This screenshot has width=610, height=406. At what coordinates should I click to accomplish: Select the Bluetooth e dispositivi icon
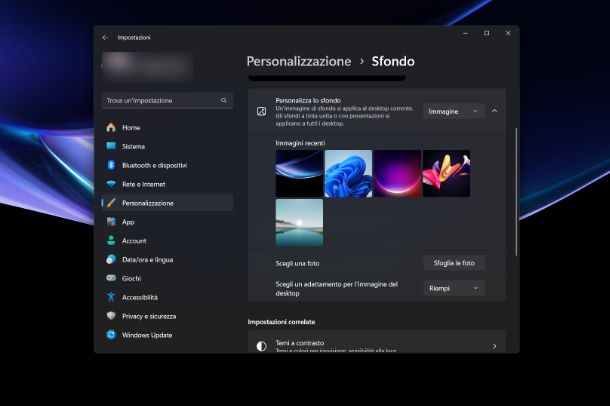(x=111, y=165)
